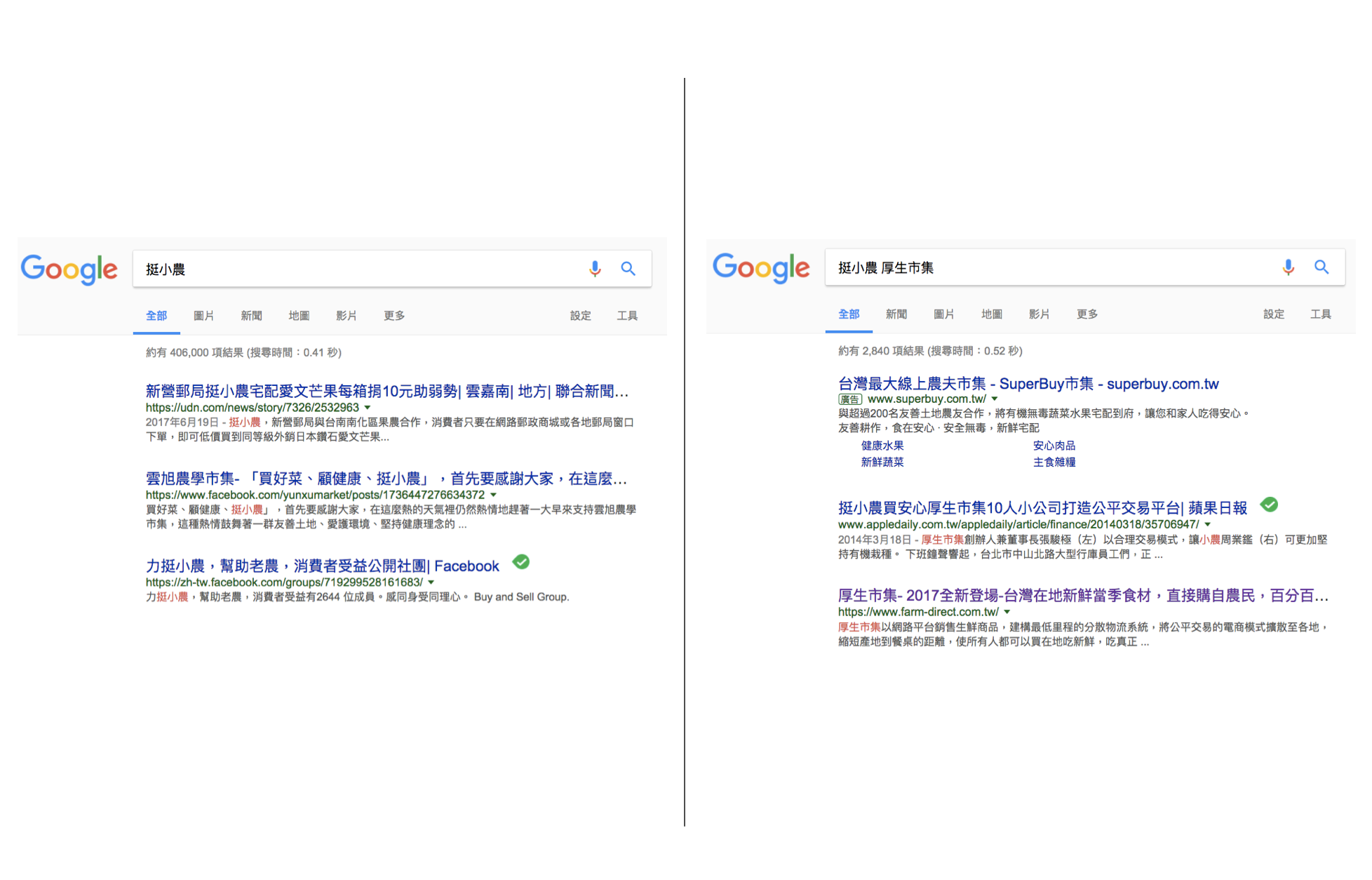Expand dropdown arrow next to the yunxumarket Facebook URL
The image size is (1372, 880).
(493, 495)
